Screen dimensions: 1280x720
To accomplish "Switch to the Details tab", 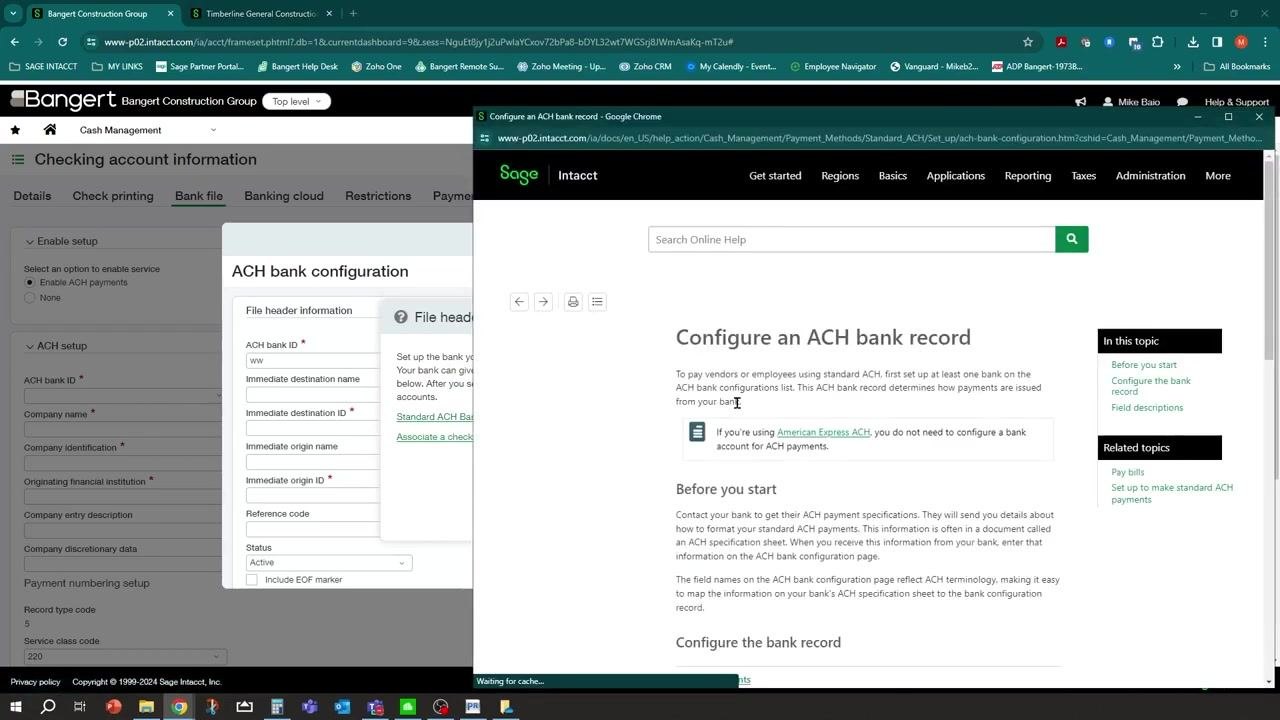I will coord(32,196).
